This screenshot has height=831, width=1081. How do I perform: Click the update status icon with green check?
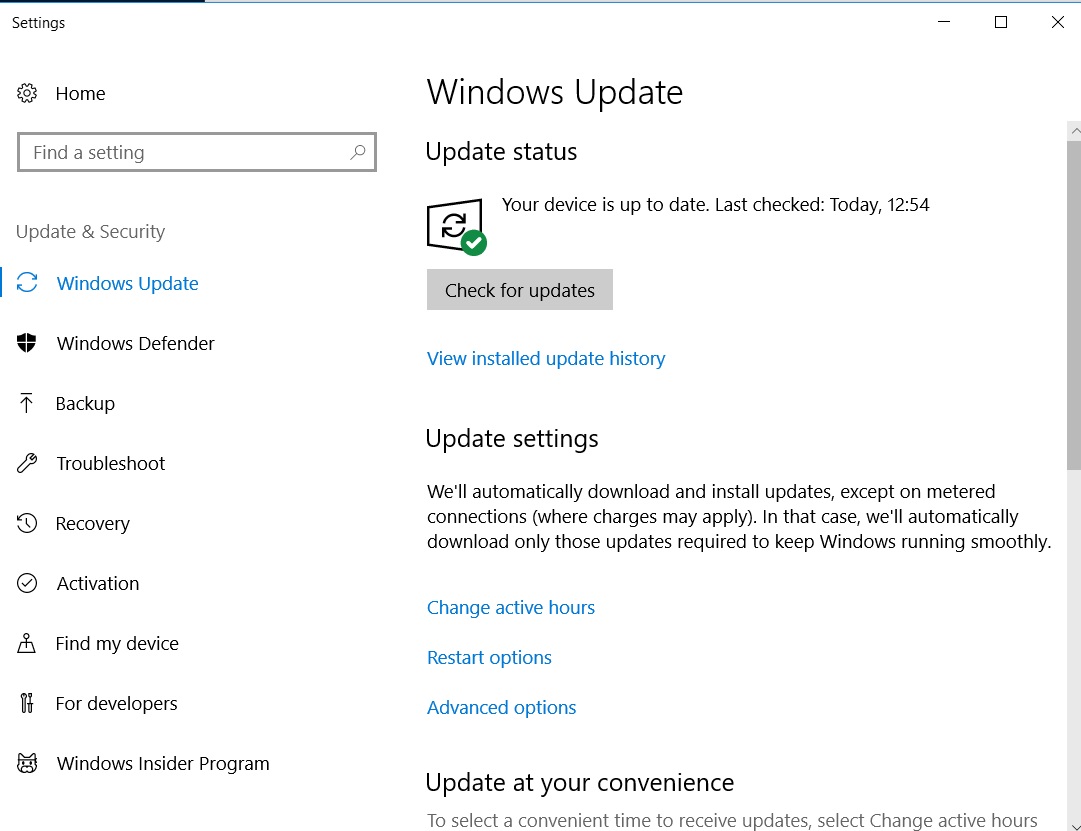pyautogui.click(x=456, y=227)
